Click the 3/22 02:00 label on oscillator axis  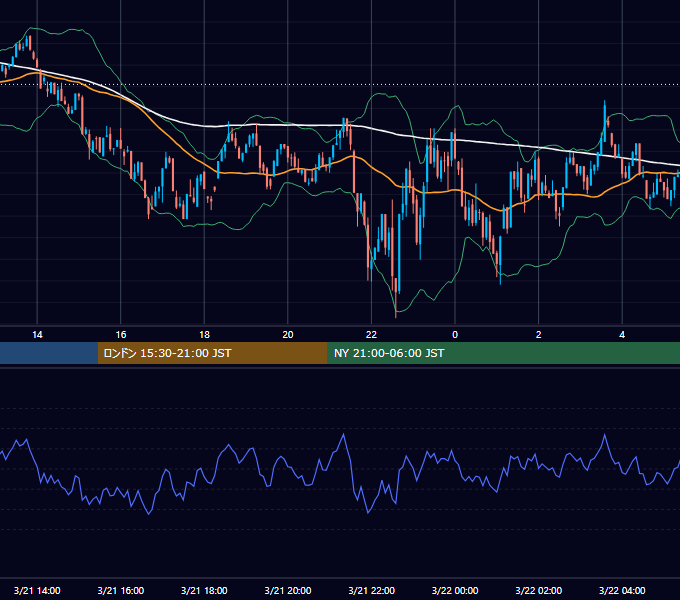point(539,590)
